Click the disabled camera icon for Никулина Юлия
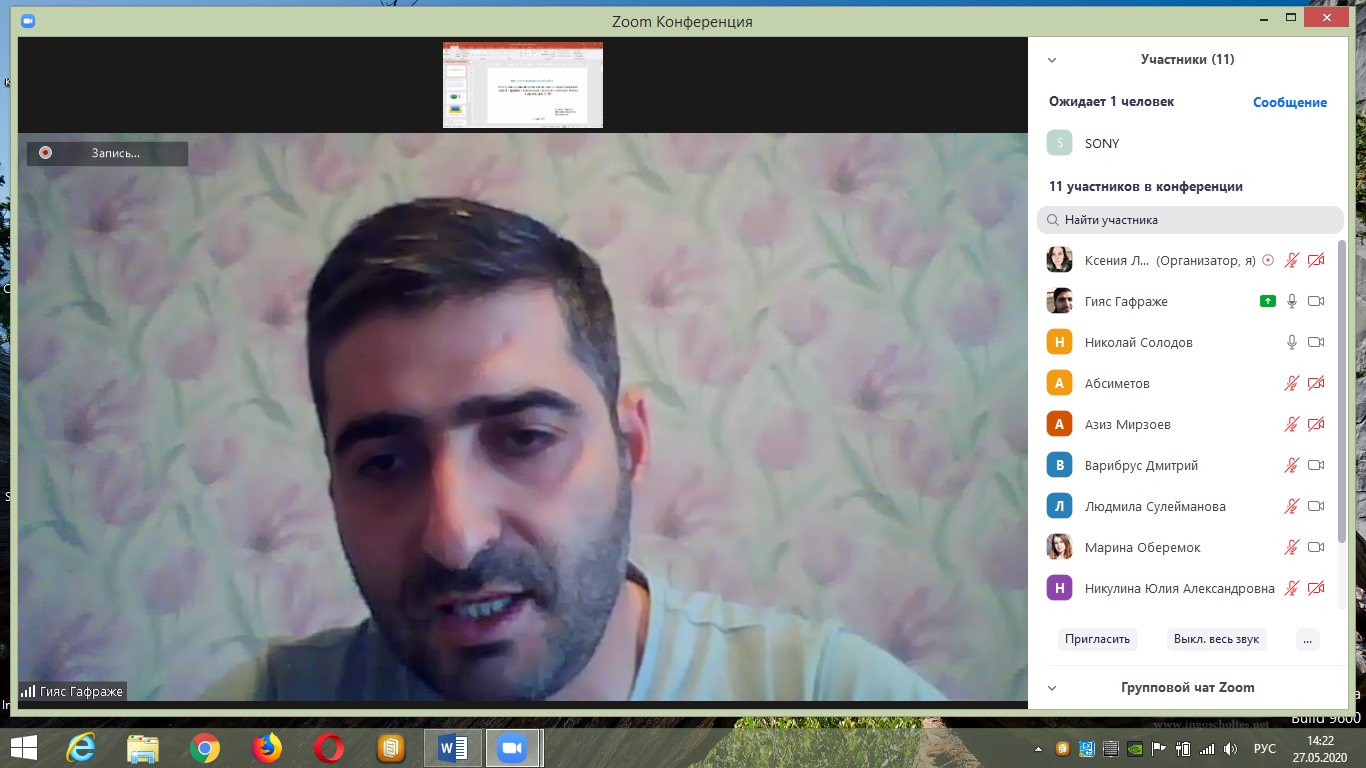This screenshot has height=768, width=1366. (1316, 588)
